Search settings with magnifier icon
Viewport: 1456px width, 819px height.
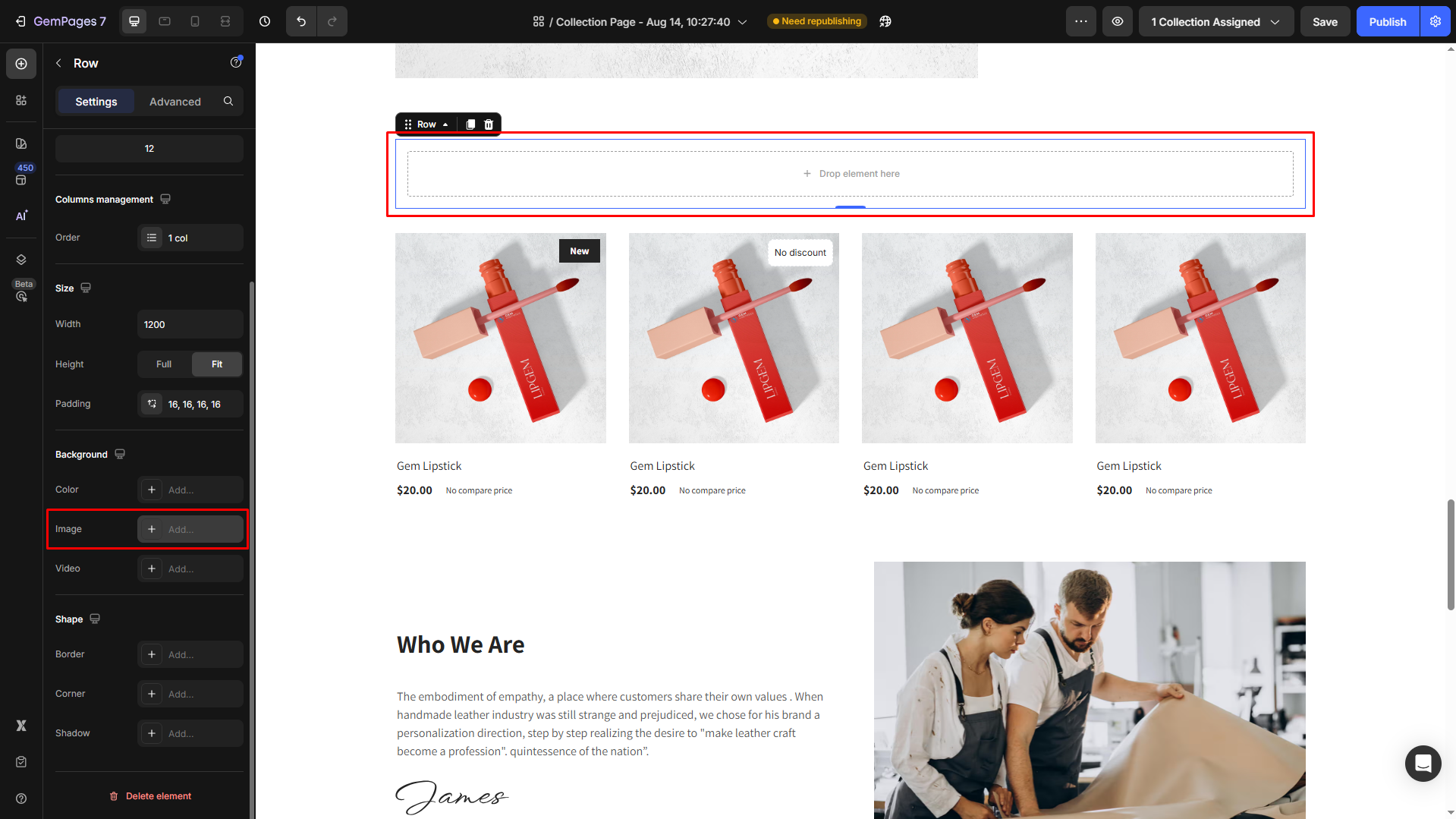[228, 101]
